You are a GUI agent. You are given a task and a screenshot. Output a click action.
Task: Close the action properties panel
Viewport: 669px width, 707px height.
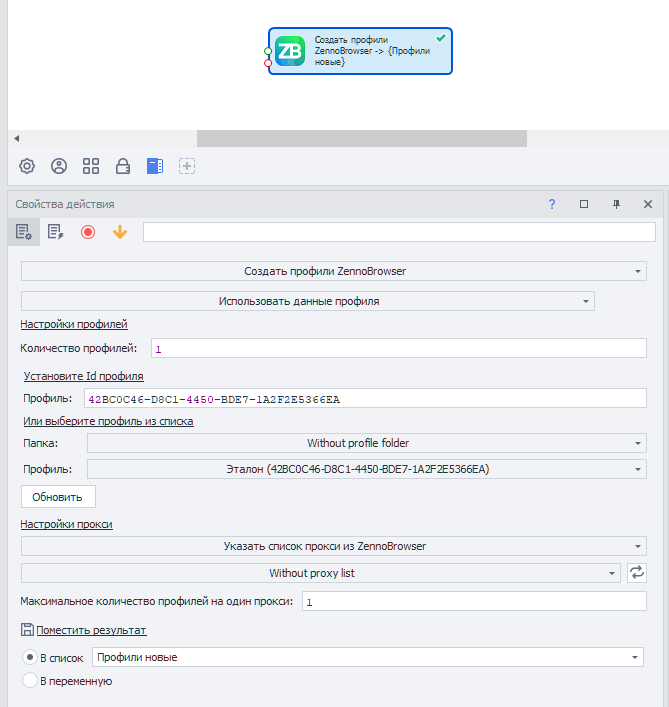click(648, 204)
